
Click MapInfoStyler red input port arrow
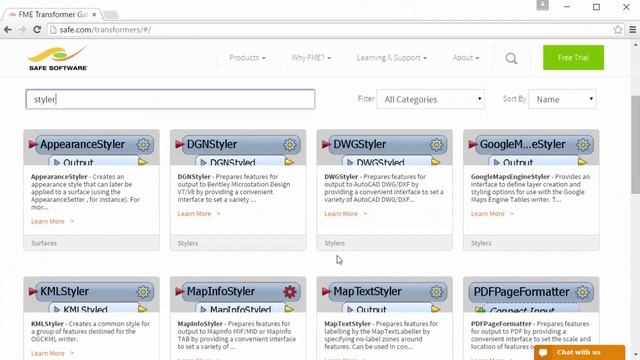pyautogui.click(x=179, y=291)
